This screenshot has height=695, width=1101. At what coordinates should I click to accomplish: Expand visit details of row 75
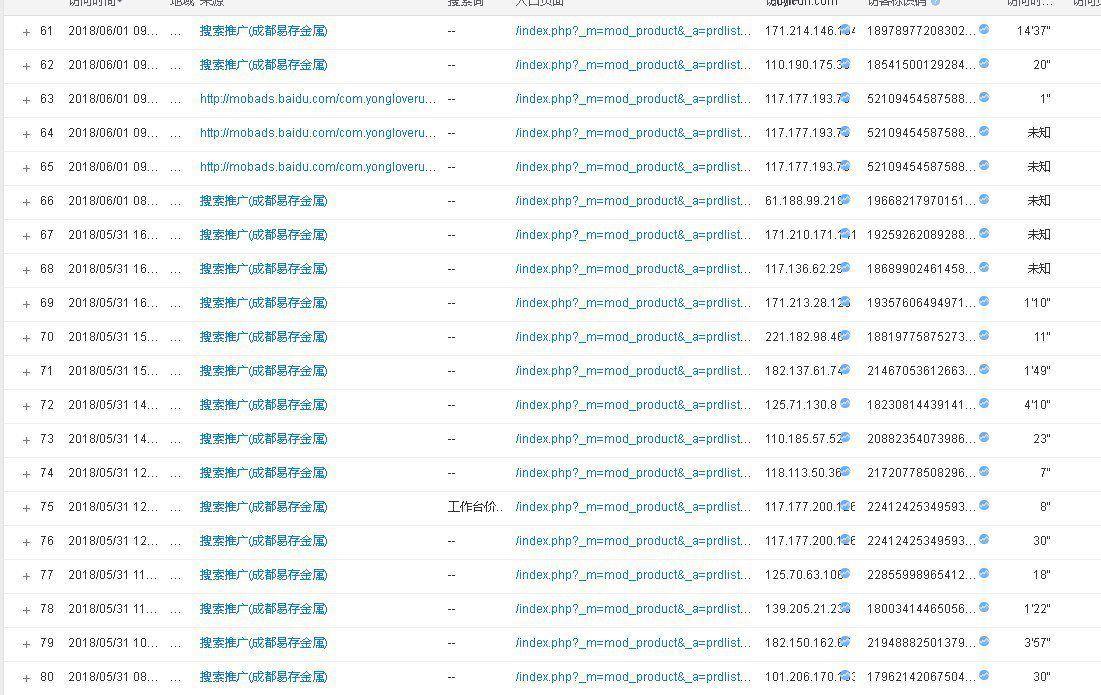(x=26, y=508)
